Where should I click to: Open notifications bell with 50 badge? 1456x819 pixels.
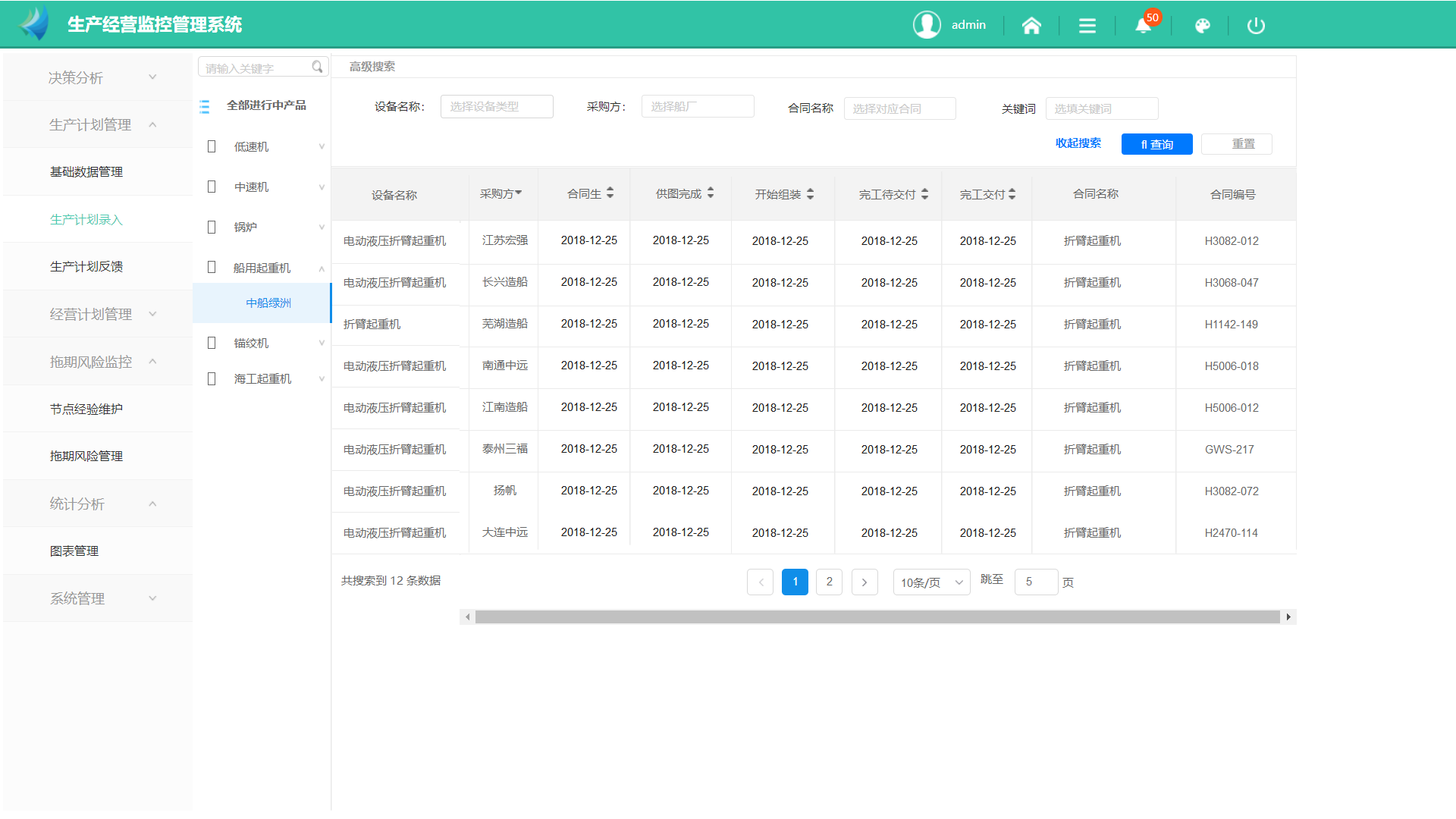click(x=1143, y=26)
